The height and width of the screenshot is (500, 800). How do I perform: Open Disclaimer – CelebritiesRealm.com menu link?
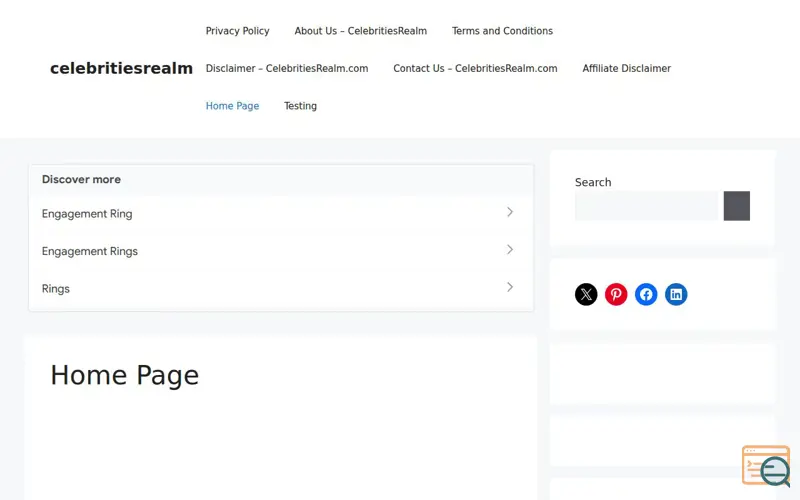[x=287, y=68]
